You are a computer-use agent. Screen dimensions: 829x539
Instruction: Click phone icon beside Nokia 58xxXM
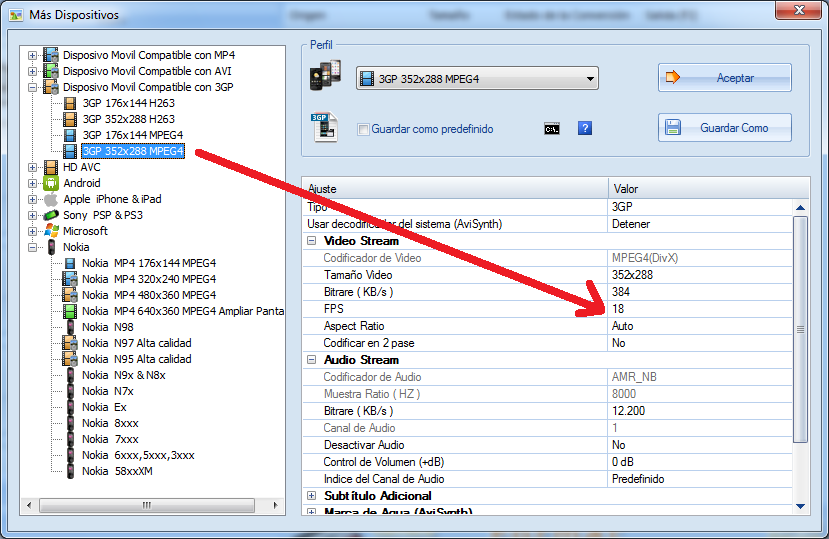click(70, 471)
